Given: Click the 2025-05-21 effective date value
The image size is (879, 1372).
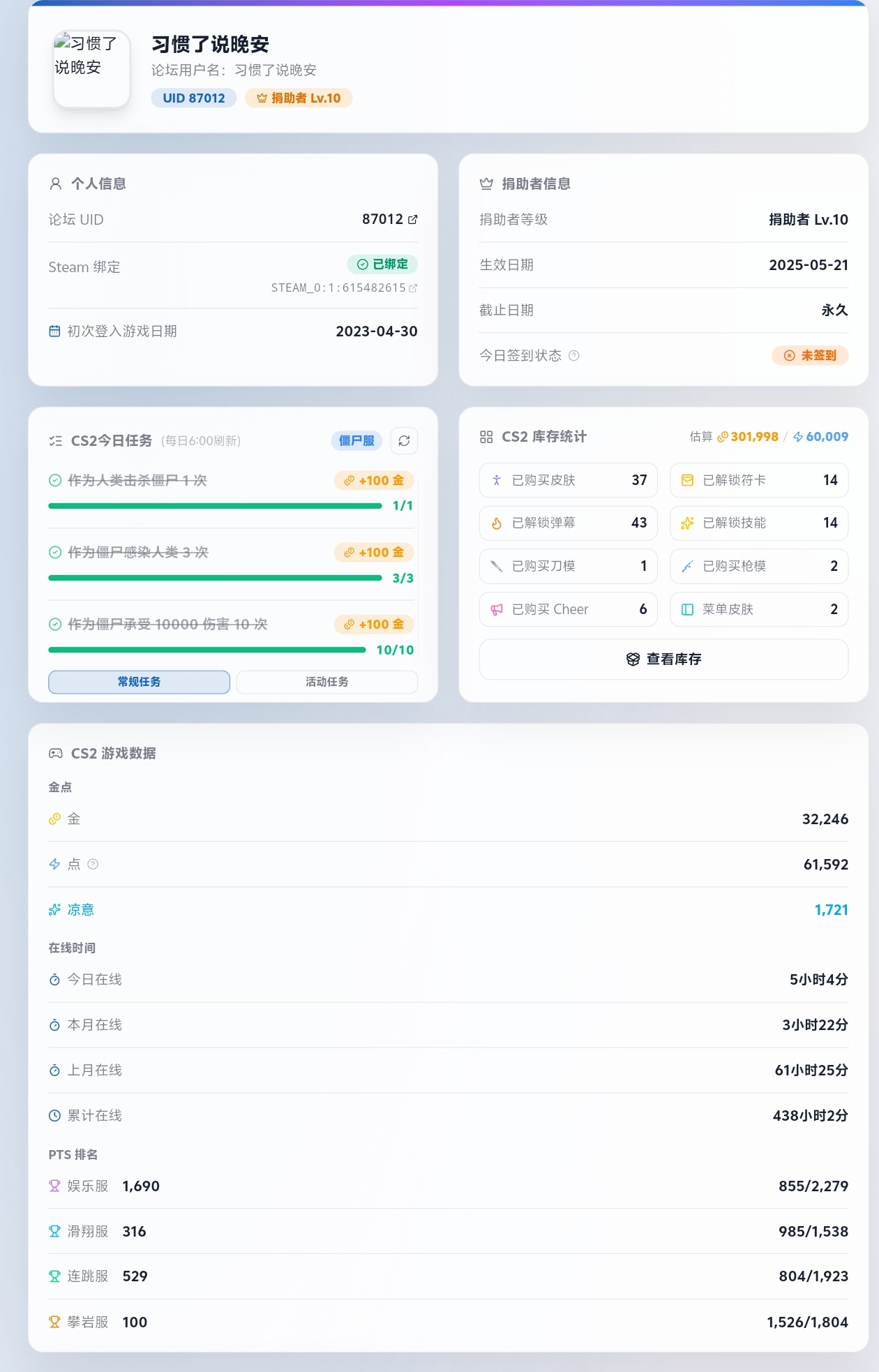Looking at the screenshot, I should (809, 265).
